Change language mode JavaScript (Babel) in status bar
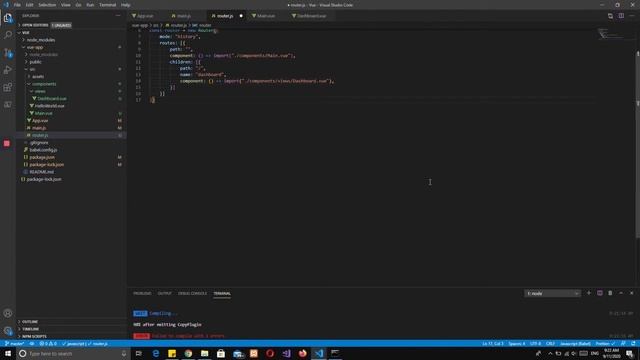Viewport: 640px width, 360px height. pos(575,344)
